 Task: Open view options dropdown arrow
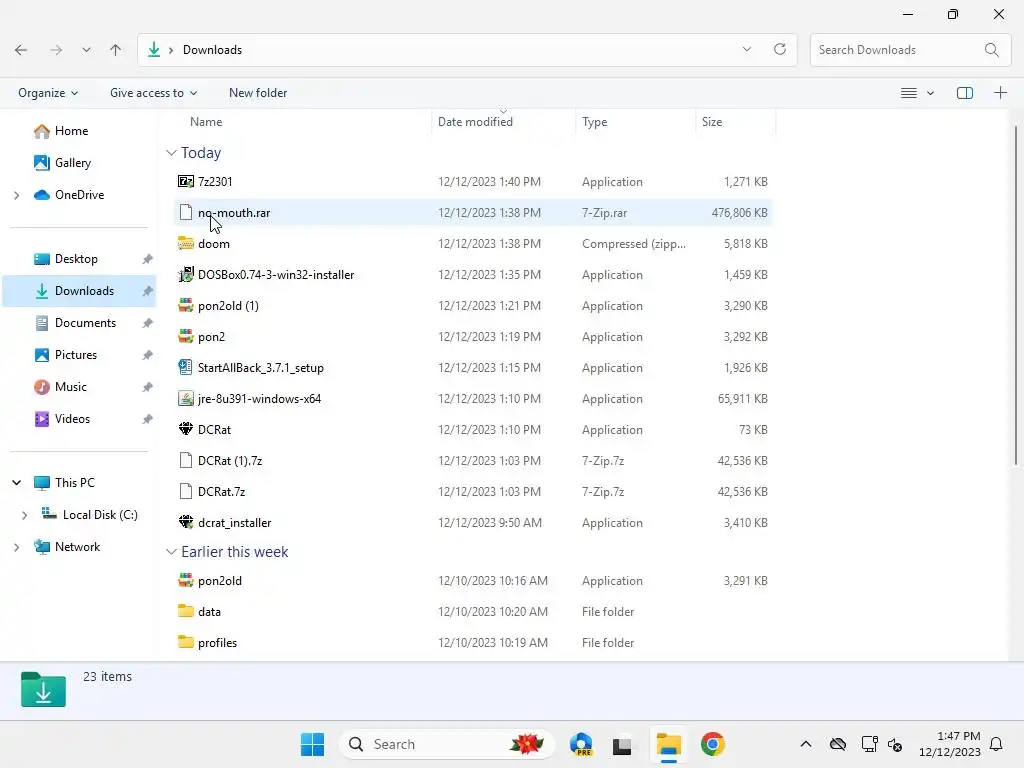(931, 93)
